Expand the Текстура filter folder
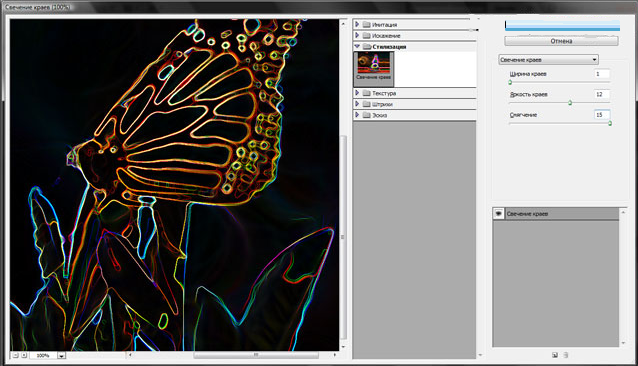Screen dimensions: 638x366 click(357, 93)
